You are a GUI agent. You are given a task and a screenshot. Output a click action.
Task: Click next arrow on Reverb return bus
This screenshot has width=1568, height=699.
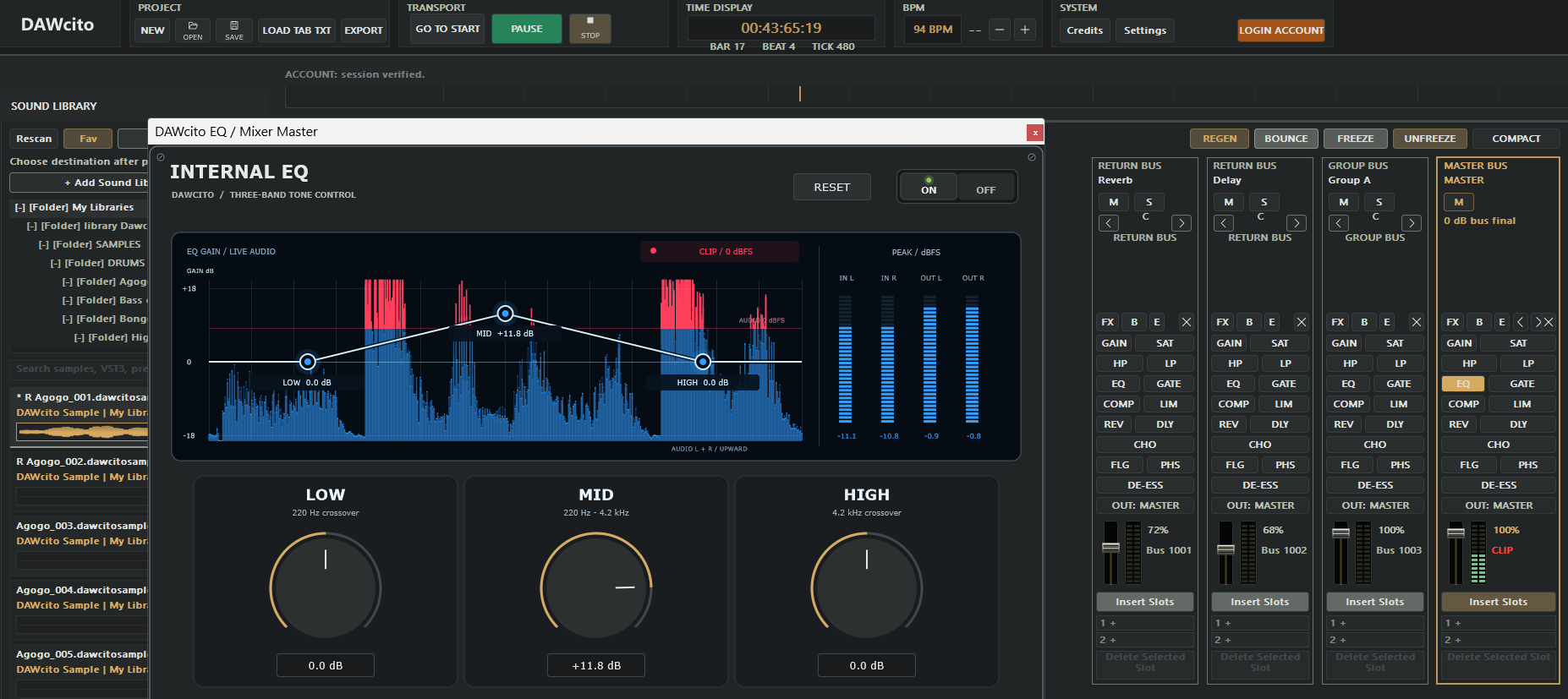tap(1181, 223)
